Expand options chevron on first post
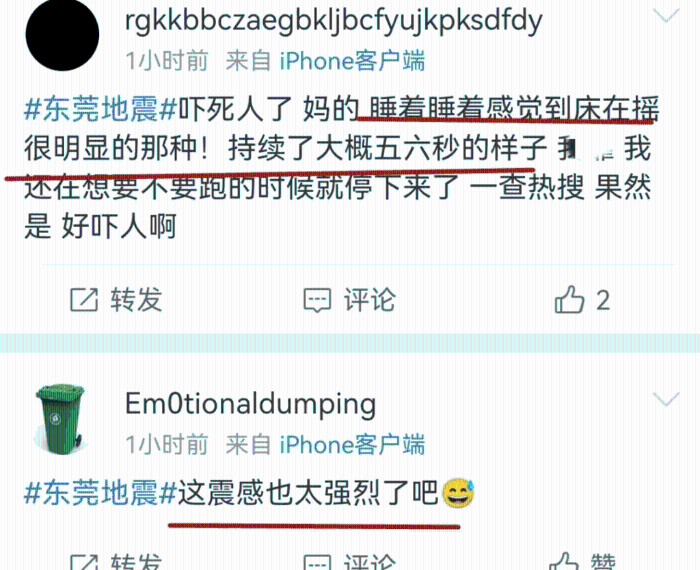The width and height of the screenshot is (700, 570). point(666,16)
